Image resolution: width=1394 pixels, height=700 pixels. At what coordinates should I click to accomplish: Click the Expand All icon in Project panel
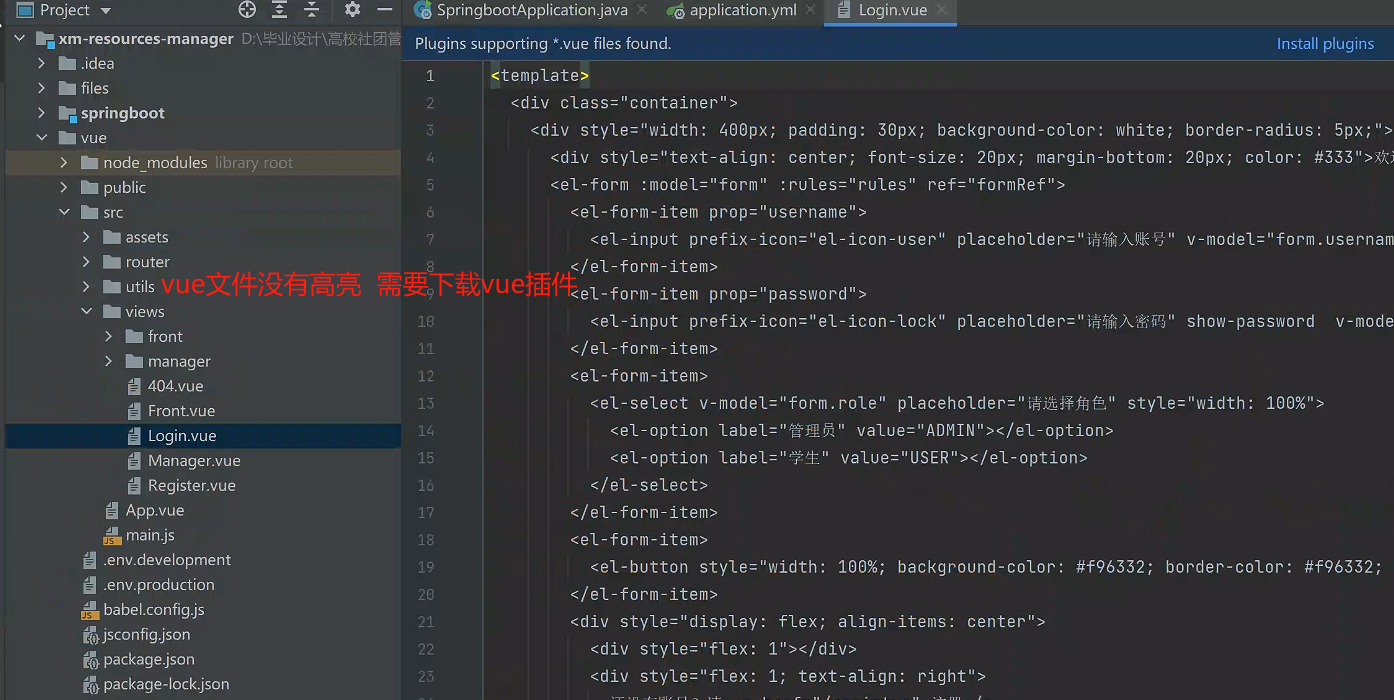click(280, 10)
